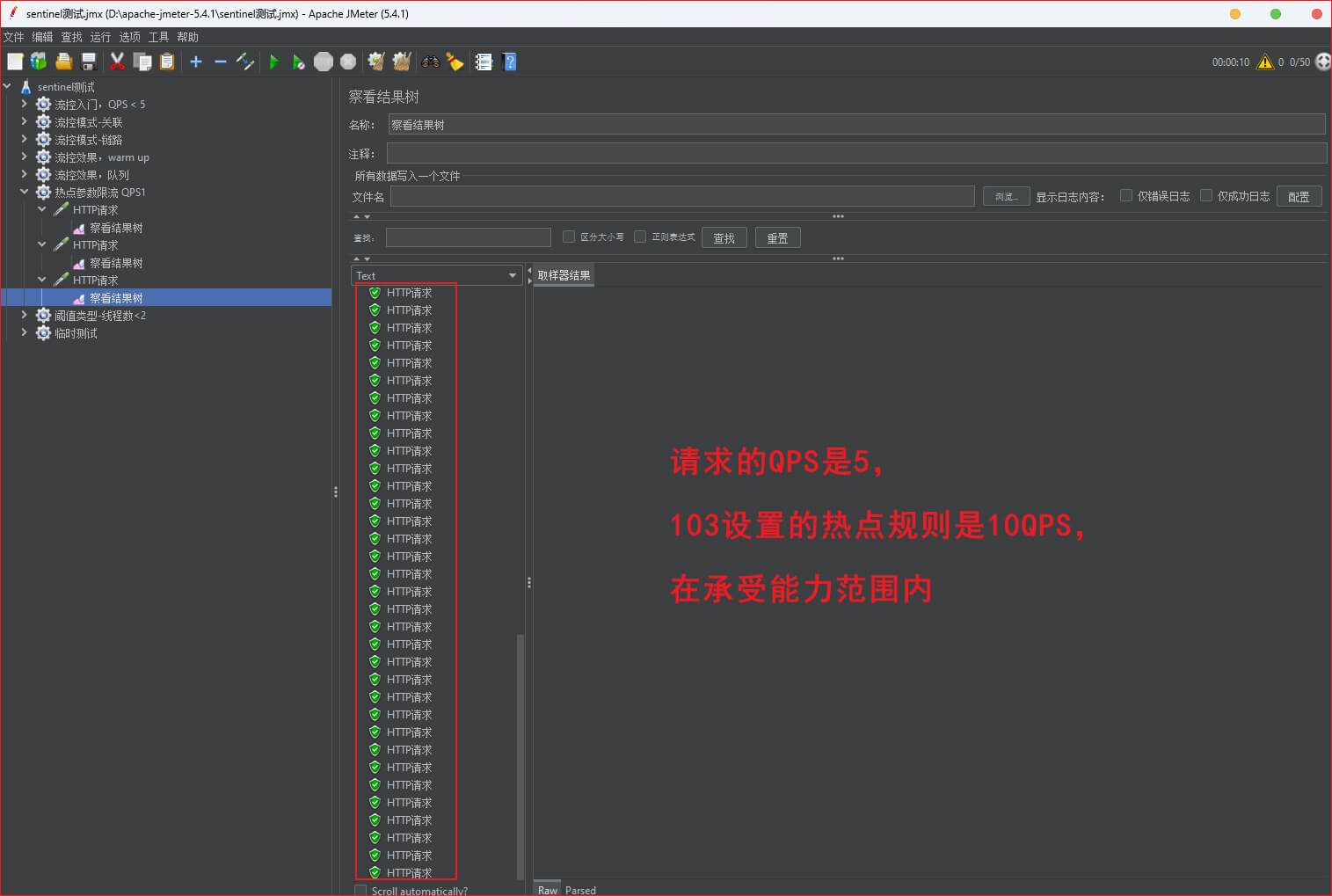Viewport: 1332px width, 896px height.
Task: Open search with binoculars icon
Action: point(430,62)
